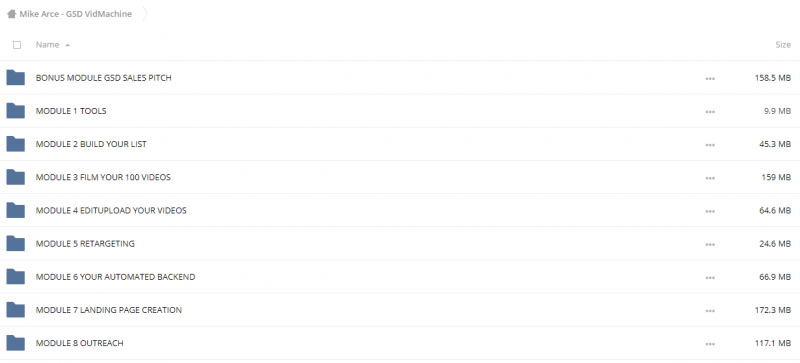Click folder icon for MODULE 7 LANDING PAGE CREATION
This screenshot has height=363, width=800.
point(15,310)
